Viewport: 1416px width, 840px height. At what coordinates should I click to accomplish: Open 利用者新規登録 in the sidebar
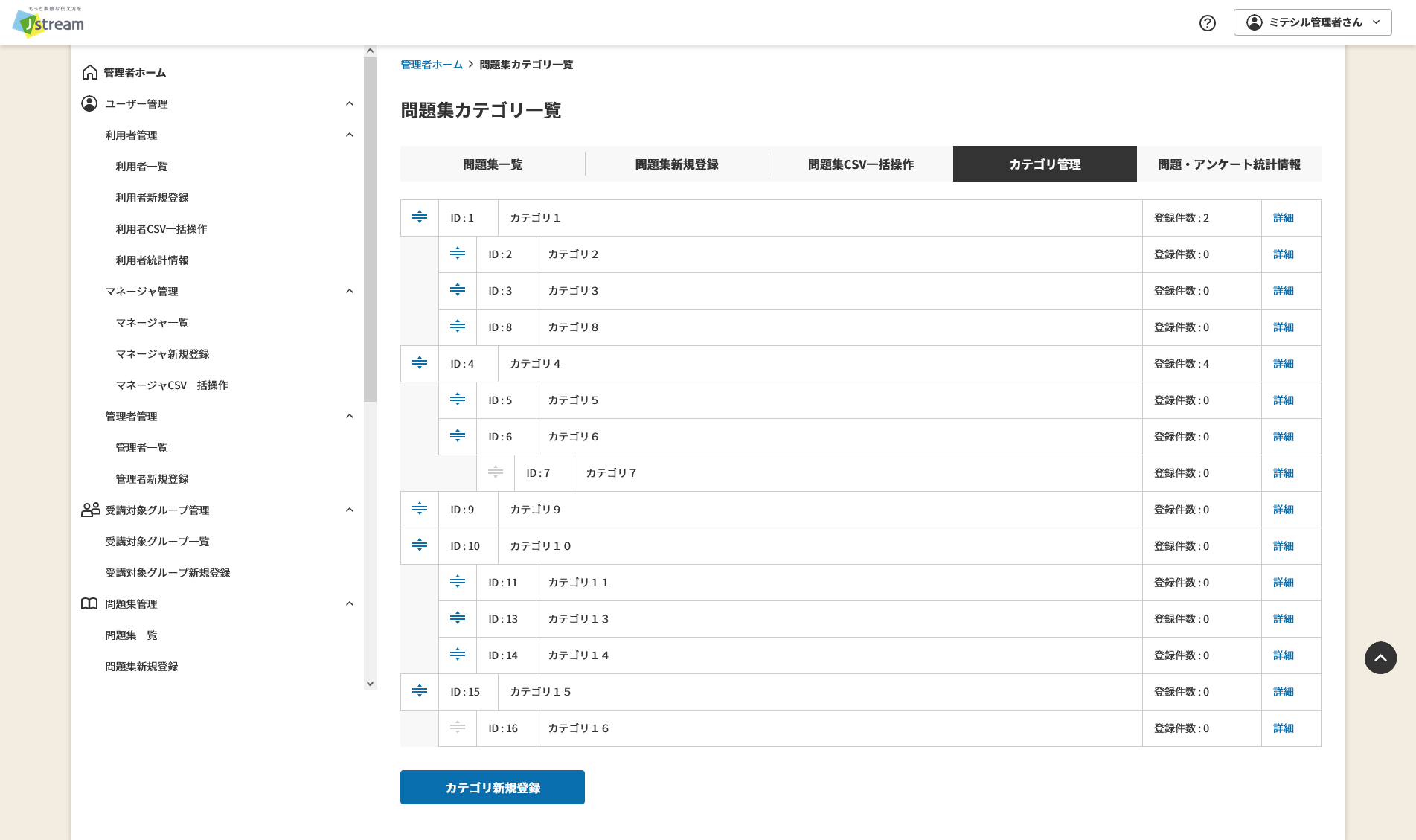click(x=152, y=198)
